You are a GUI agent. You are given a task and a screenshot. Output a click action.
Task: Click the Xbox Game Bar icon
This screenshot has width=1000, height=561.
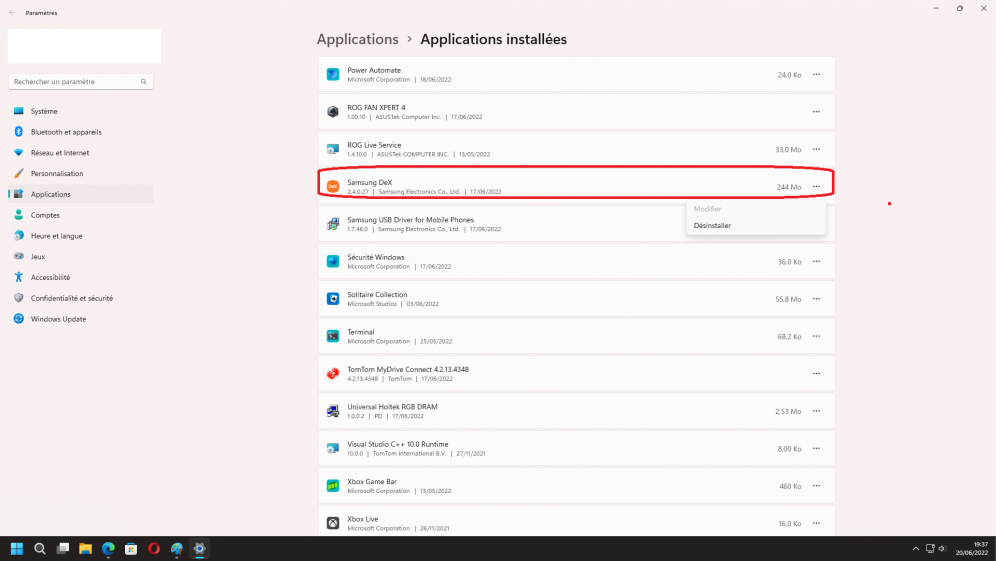point(333,486)
